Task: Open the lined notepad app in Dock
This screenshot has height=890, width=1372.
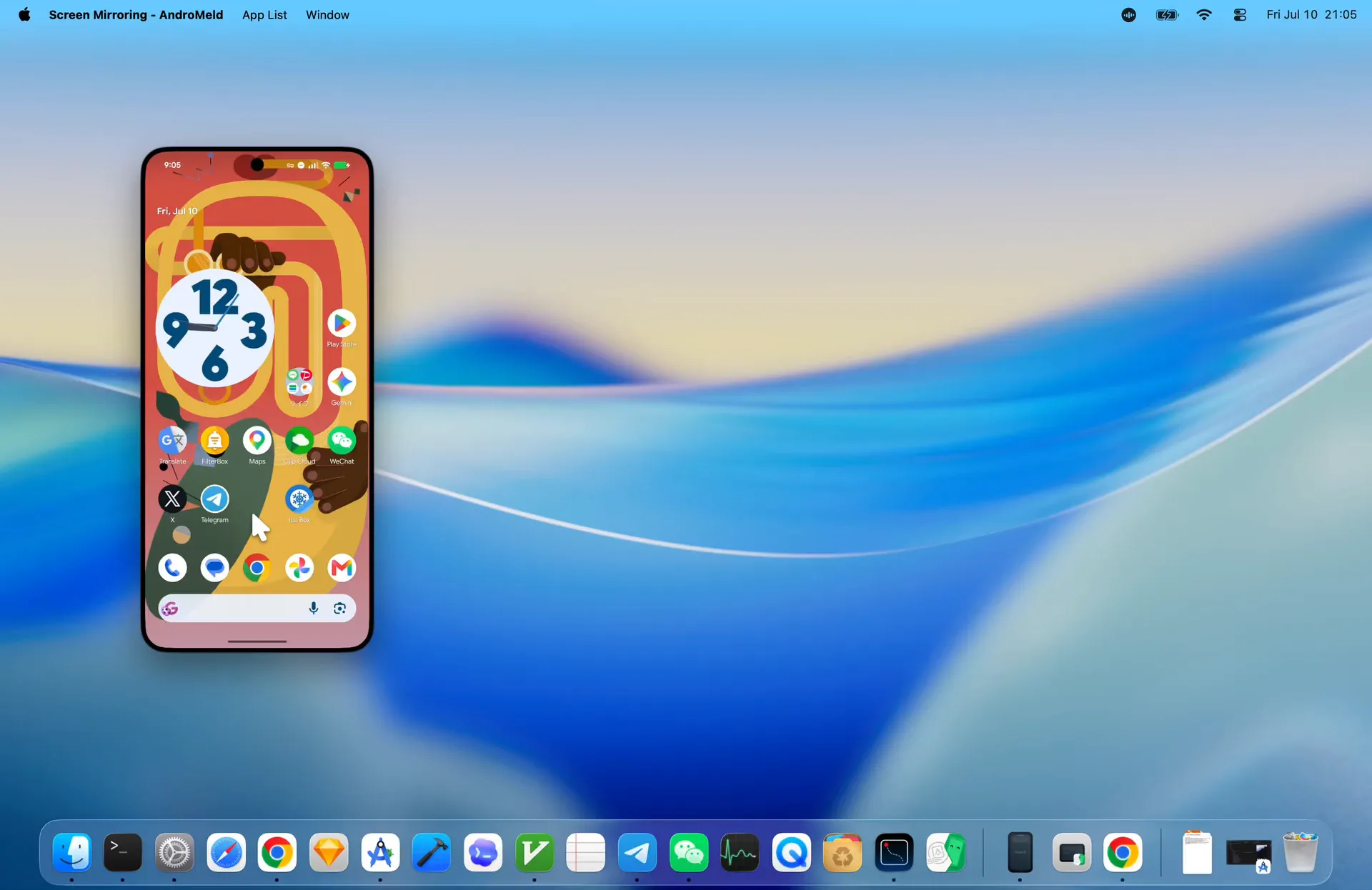Action: click(586, 852)
